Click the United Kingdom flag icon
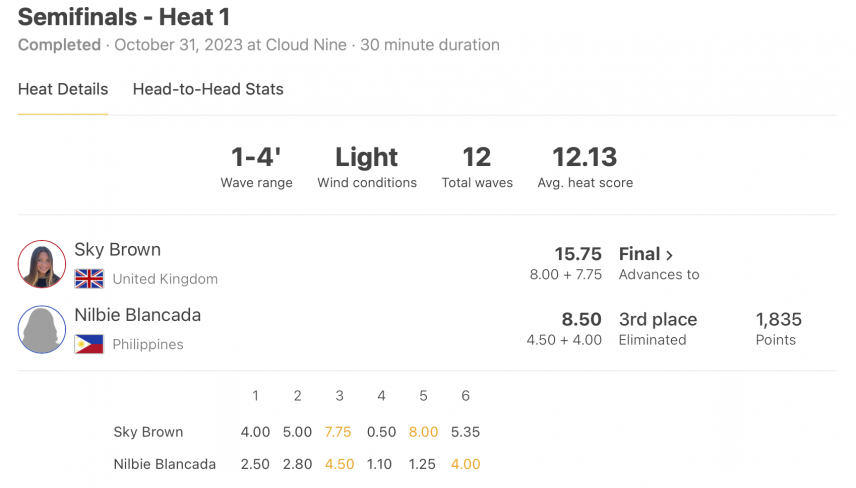The image size is (856, 488). tap(89, 279)
